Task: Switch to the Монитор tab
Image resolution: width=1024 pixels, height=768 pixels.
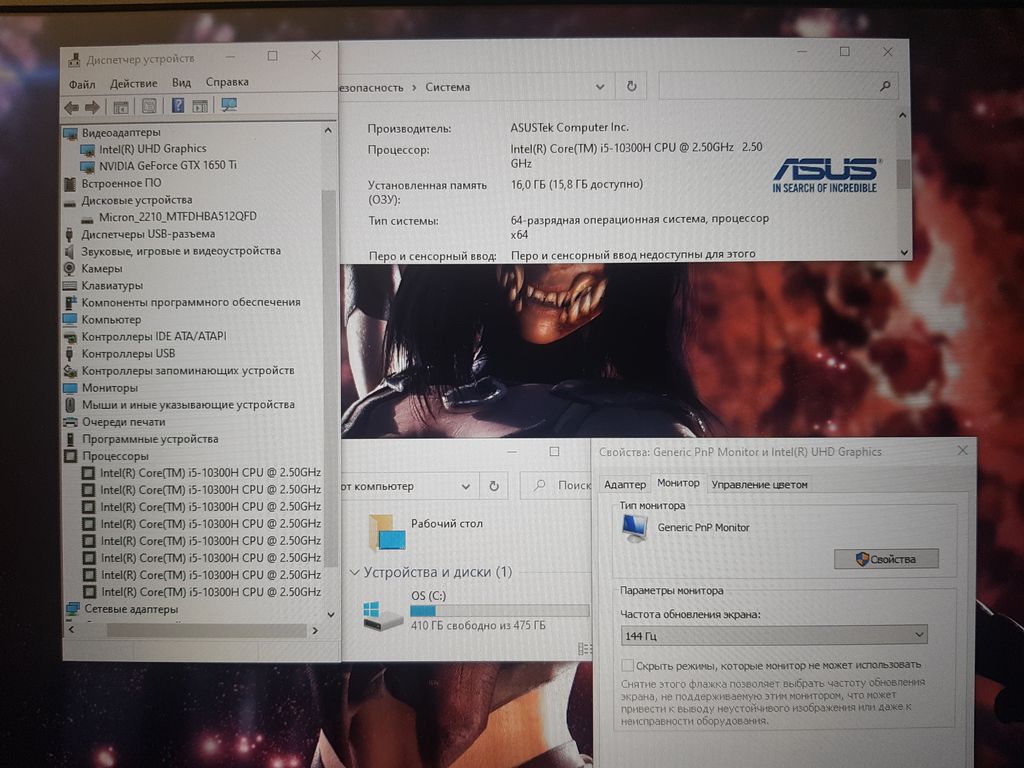Action: (x=678, y=483)
